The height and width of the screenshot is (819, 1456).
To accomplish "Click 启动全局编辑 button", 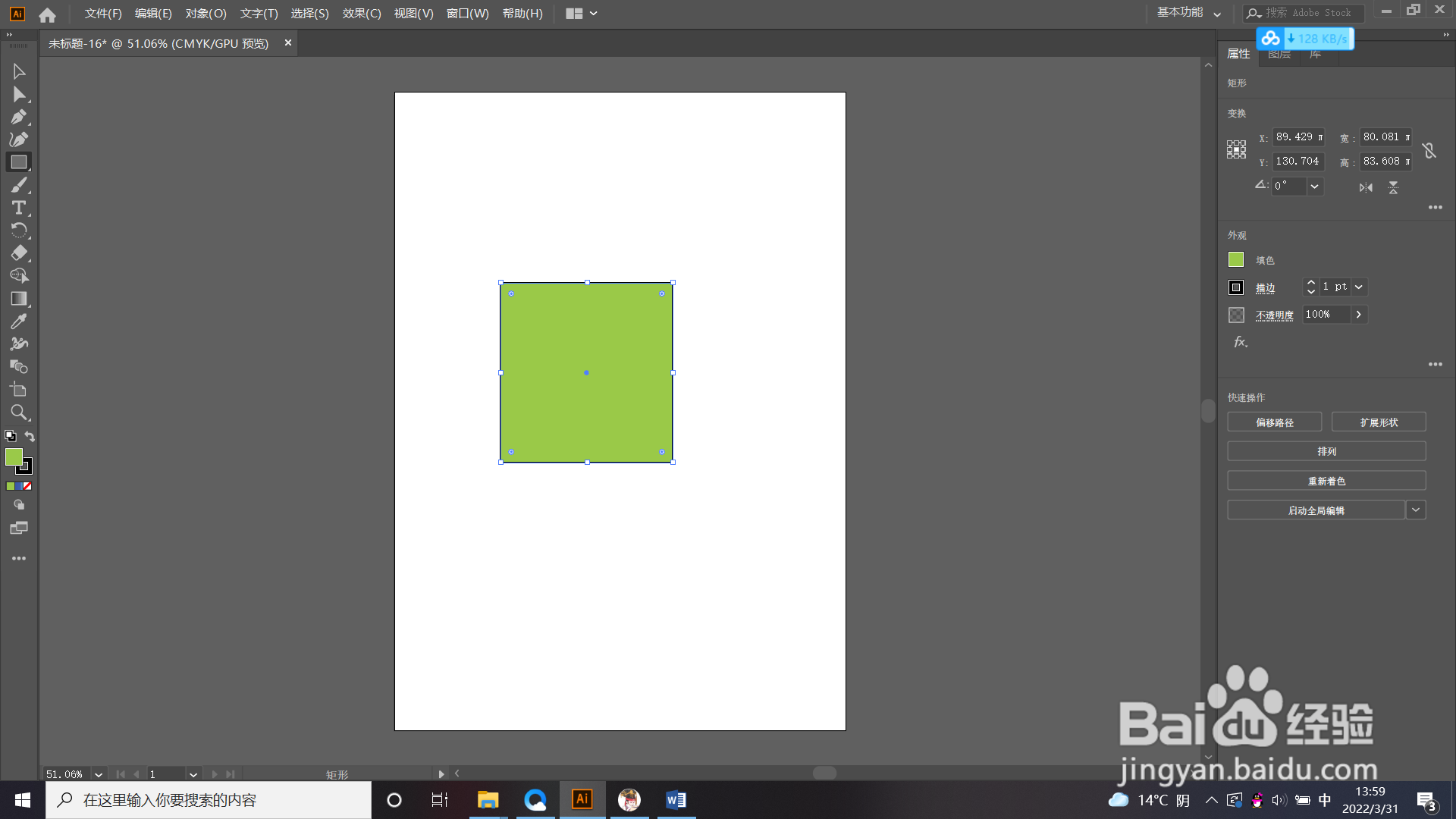I will 1316,510.
